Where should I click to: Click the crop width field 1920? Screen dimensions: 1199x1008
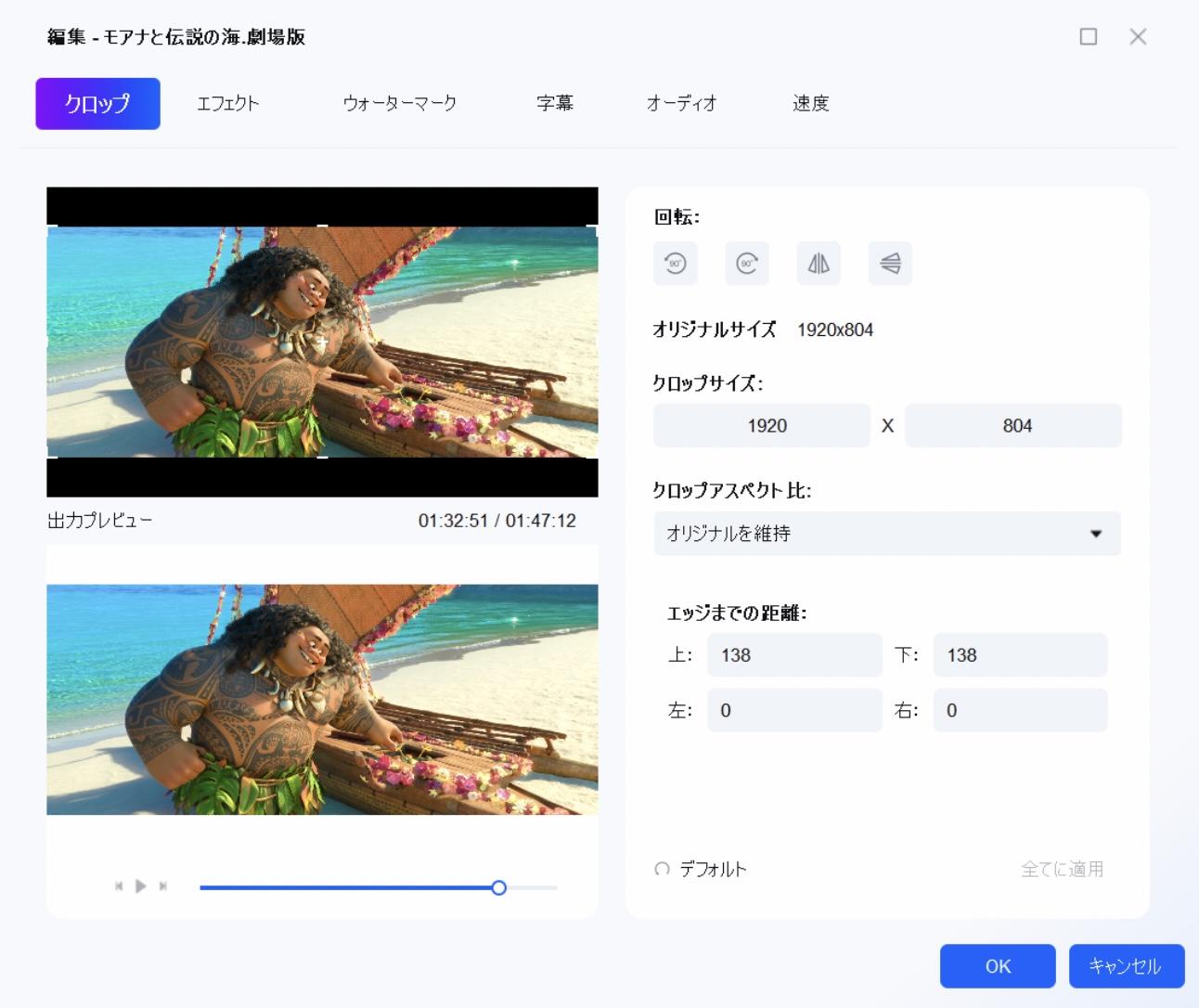pos(762,426)
